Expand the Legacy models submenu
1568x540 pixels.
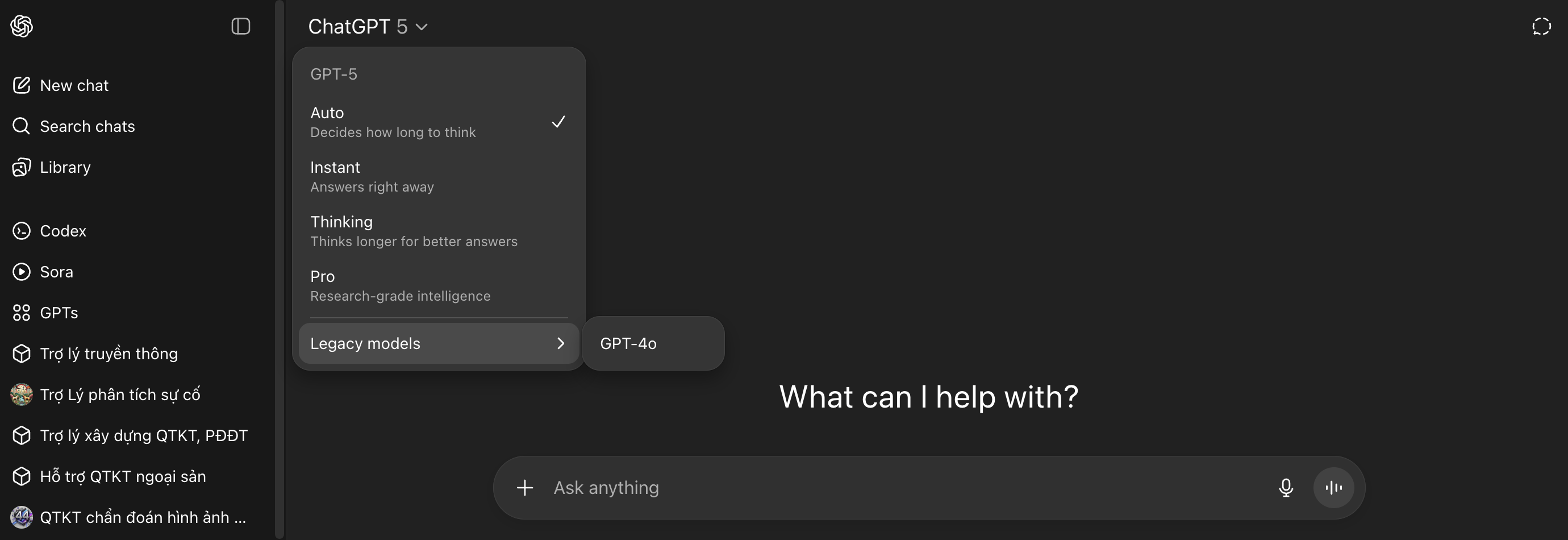coord(438,343)
